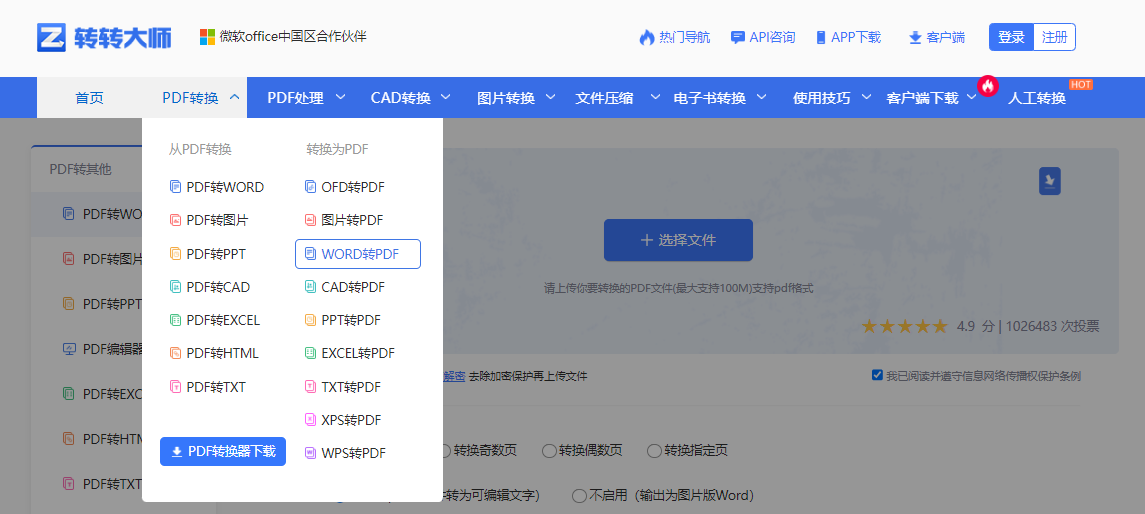The image size is (1145, 514).
Task: Click the APP下载 phone icon
Action: pos(821,38)
